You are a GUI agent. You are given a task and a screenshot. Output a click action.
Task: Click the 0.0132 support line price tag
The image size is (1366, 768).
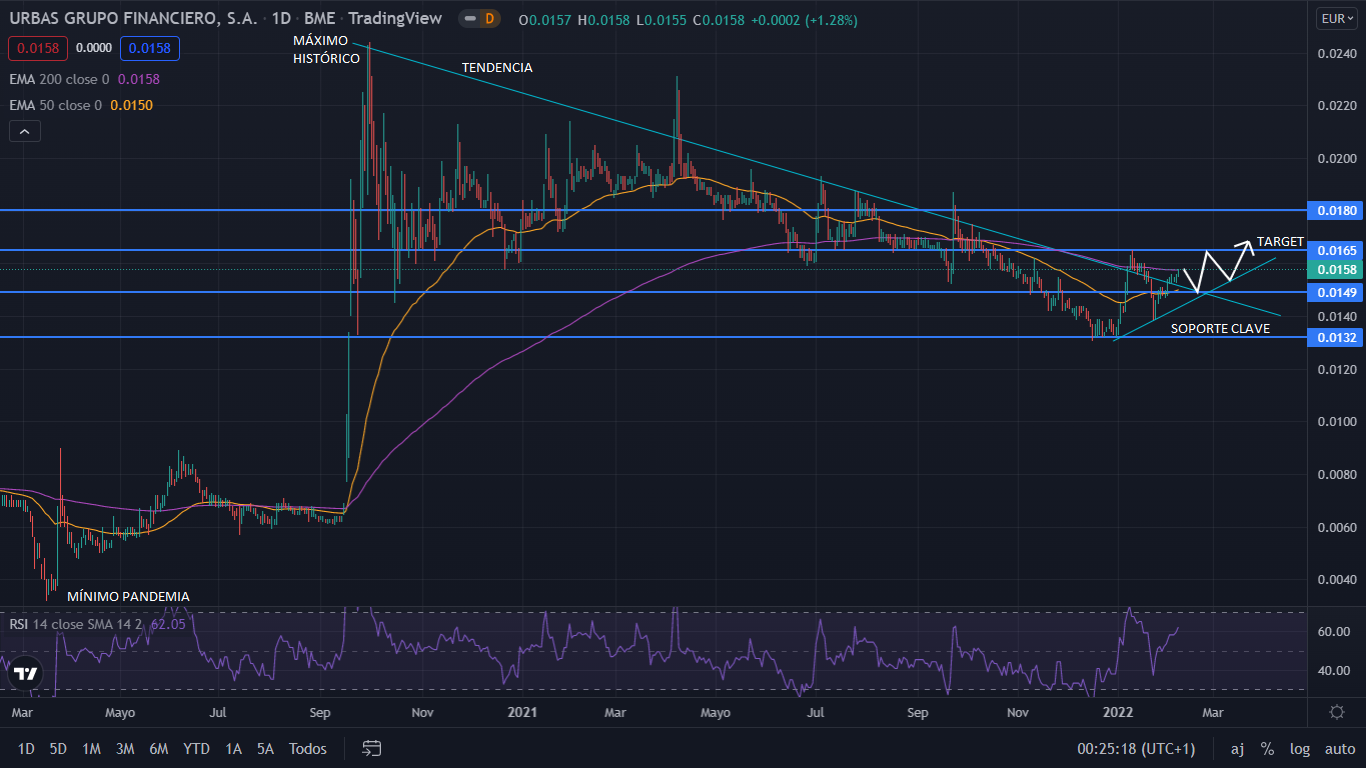(x=1337, y=338)
